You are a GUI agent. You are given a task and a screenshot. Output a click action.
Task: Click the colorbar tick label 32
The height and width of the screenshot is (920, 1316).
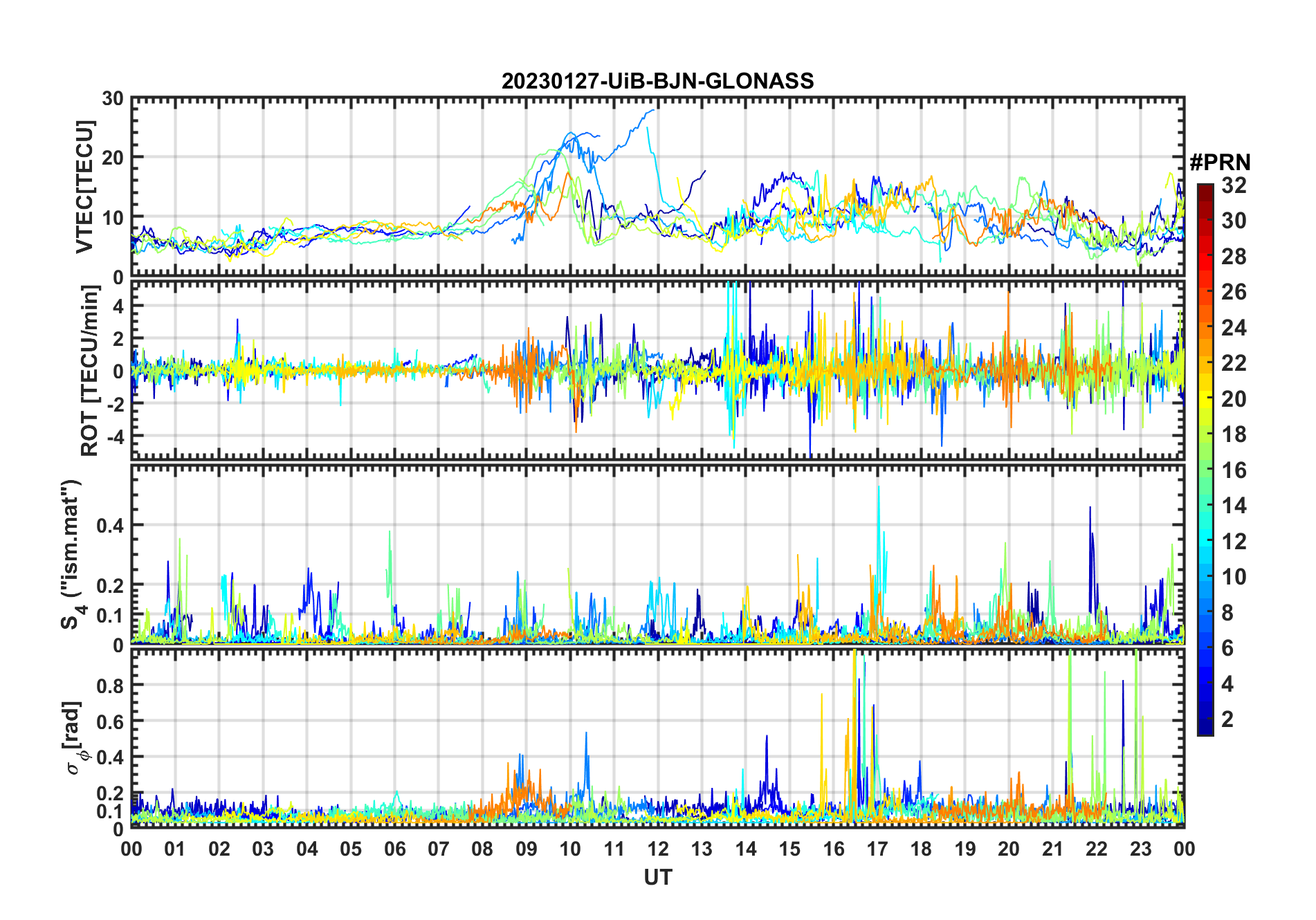click(x=1234, y=185)
